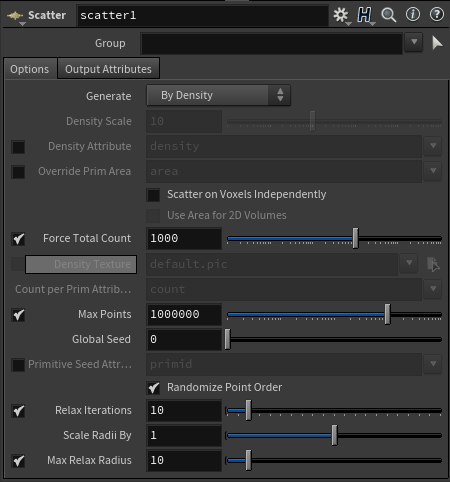The height and width of the screenshot is (482, 450).
Task: Toggle the Override Prim Area checkbox
Action: tap(18, 172)
